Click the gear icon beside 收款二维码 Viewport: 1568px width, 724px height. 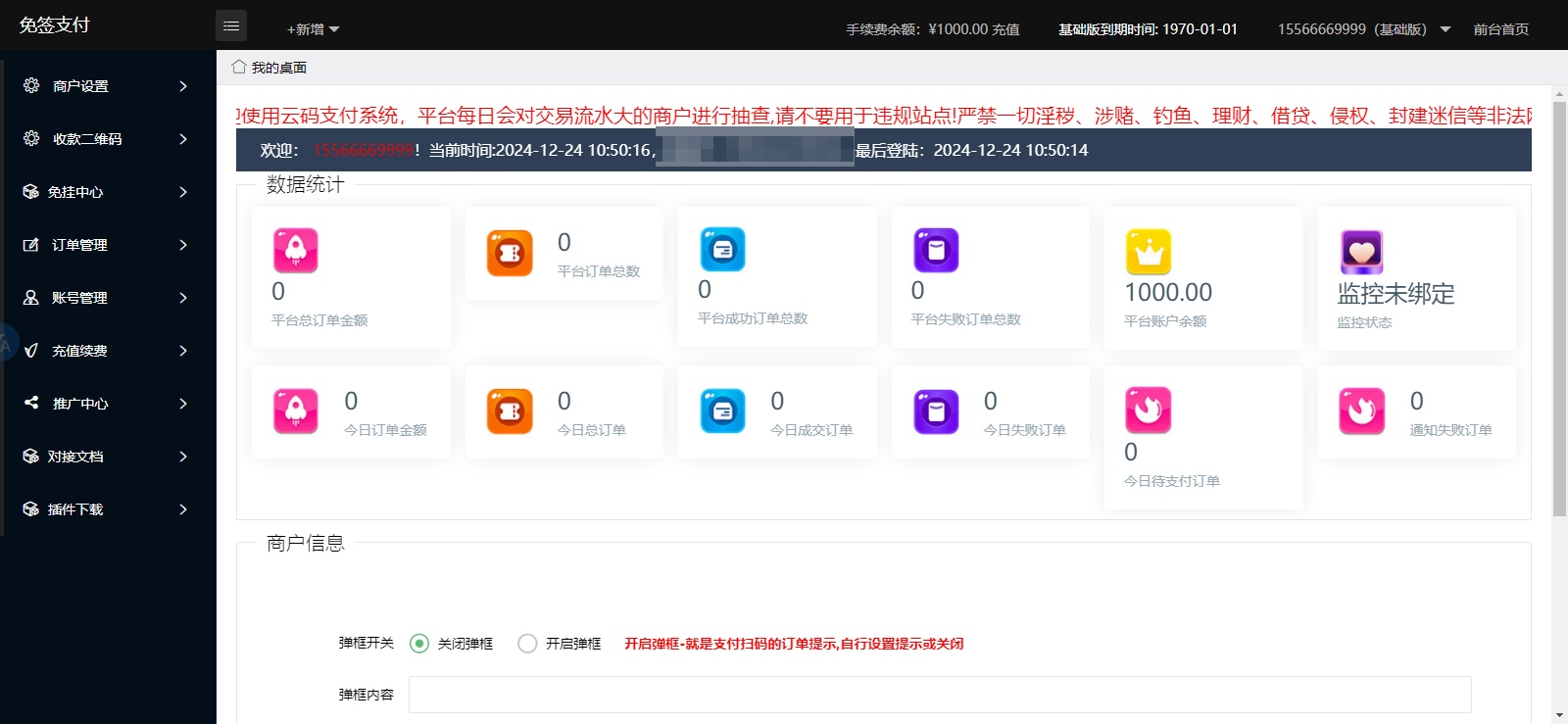pos(31,138)
